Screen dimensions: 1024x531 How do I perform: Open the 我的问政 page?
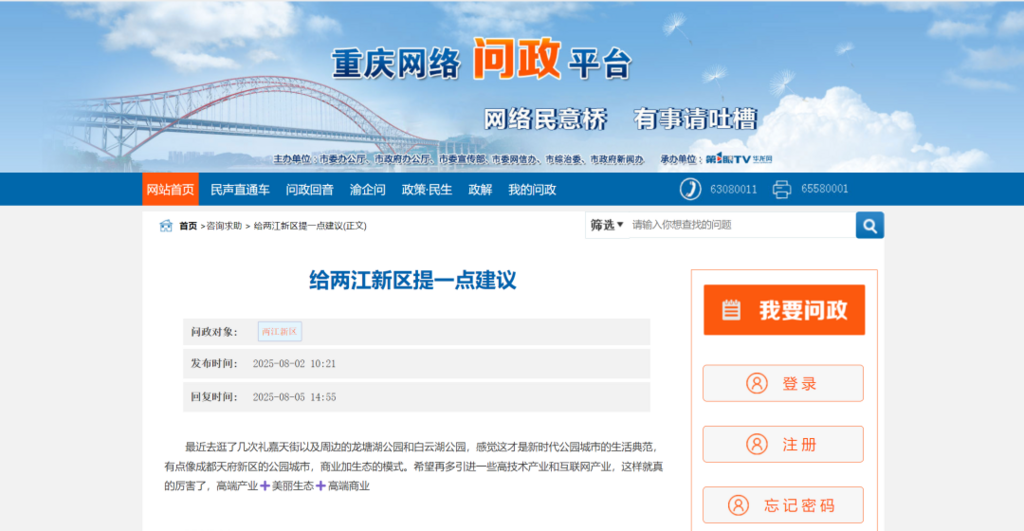[x=532, y=190]
